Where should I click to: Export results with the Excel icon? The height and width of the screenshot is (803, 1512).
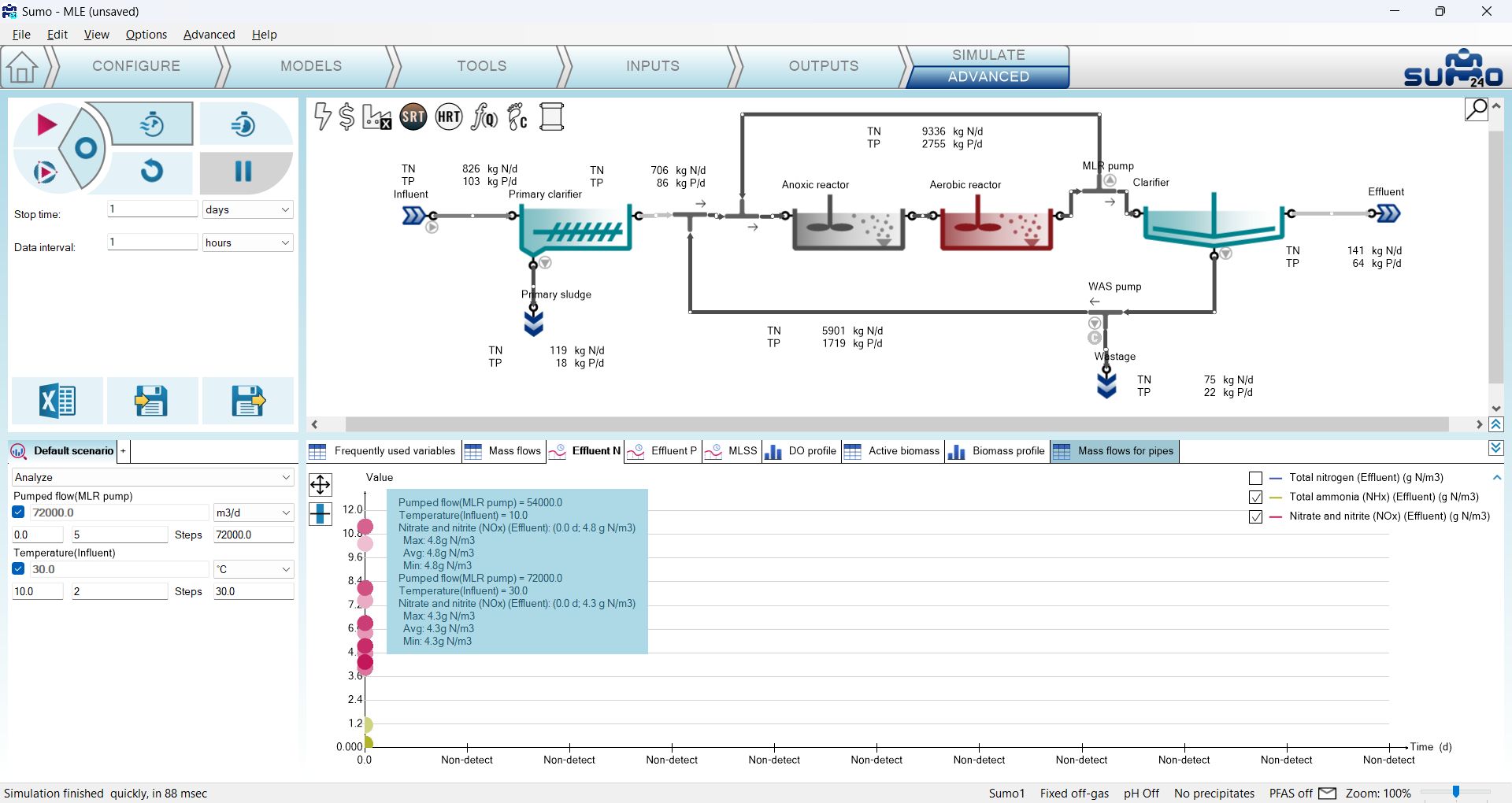pos(57,401)
